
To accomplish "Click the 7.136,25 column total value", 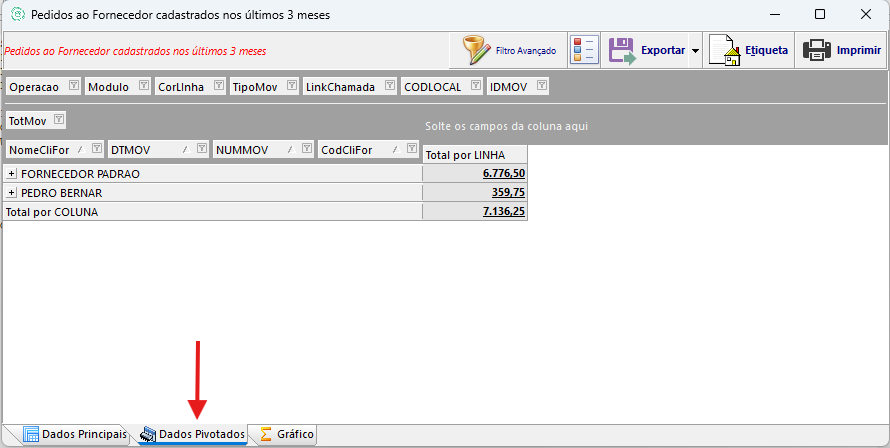I will tap(504, 212).
